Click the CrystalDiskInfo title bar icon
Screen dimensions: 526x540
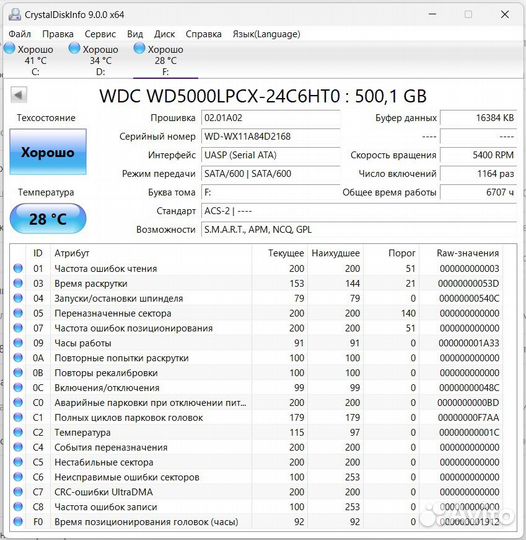tap(14, 14)
